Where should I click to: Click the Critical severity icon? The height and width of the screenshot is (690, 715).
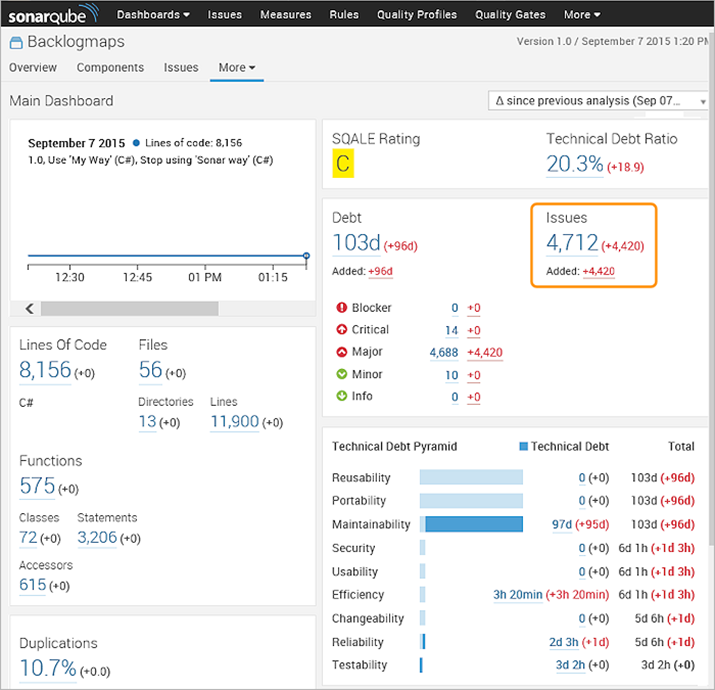point(342,330)
